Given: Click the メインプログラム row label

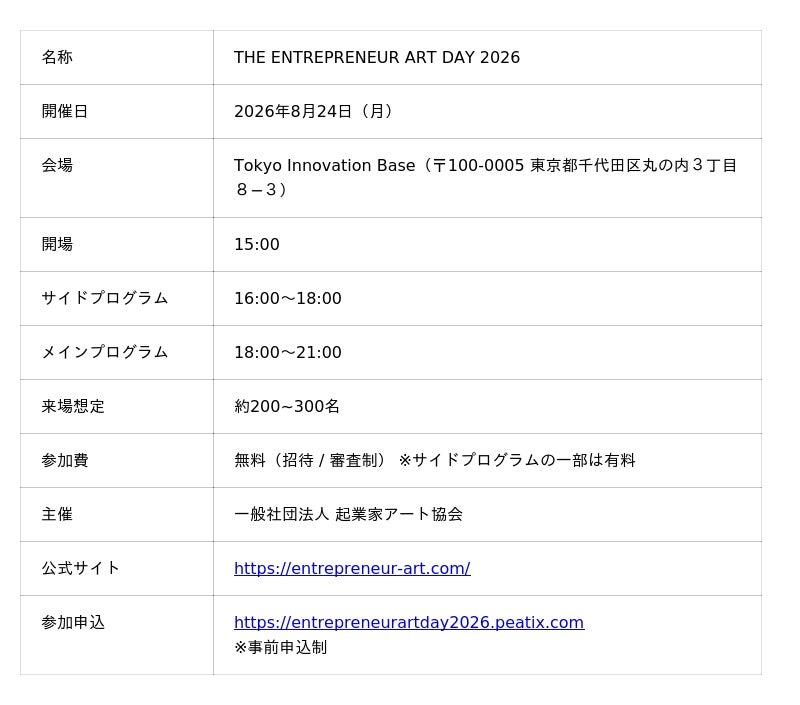Looking at the screenshot, I should pyautogui.click(x=105, y=352).
